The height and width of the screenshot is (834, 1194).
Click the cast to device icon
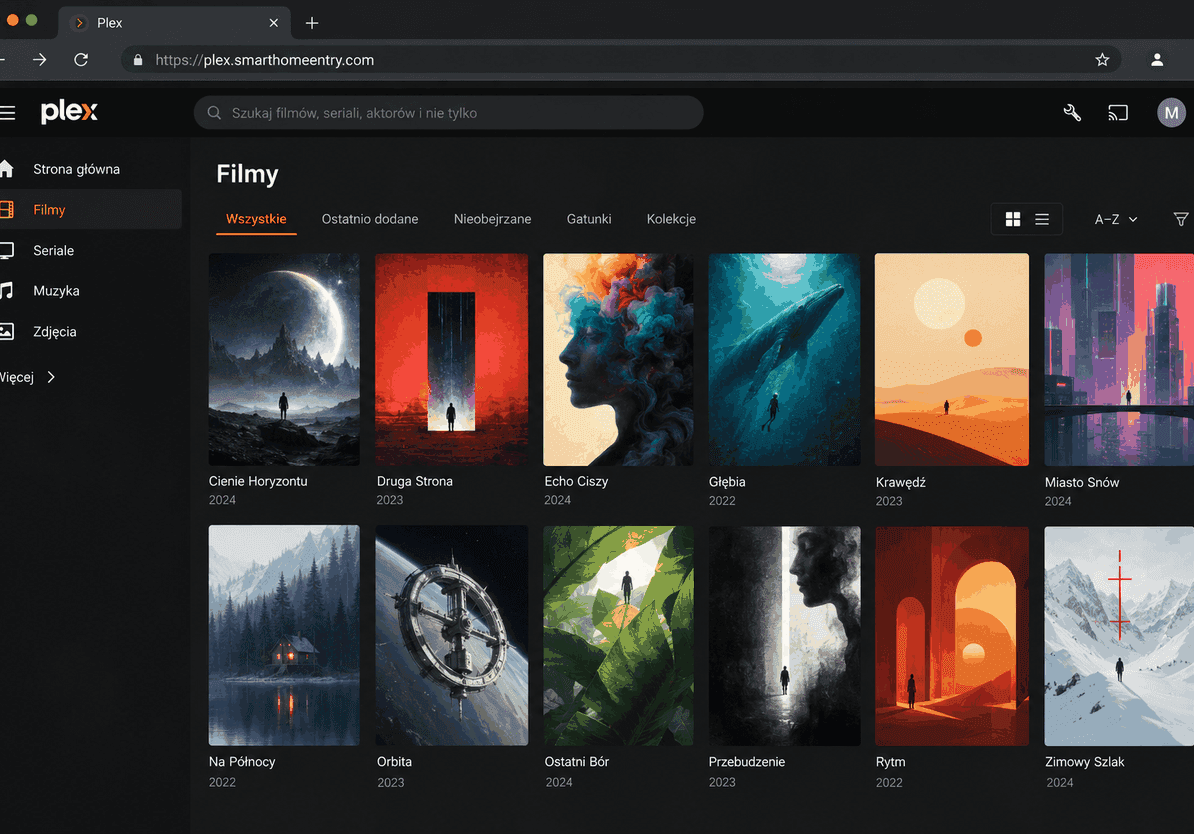(x=1117, y=113)
